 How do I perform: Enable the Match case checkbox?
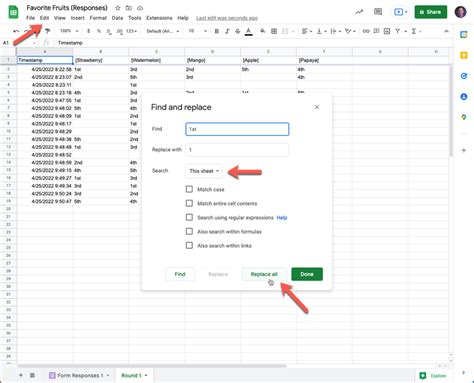(x=189, y=189)
